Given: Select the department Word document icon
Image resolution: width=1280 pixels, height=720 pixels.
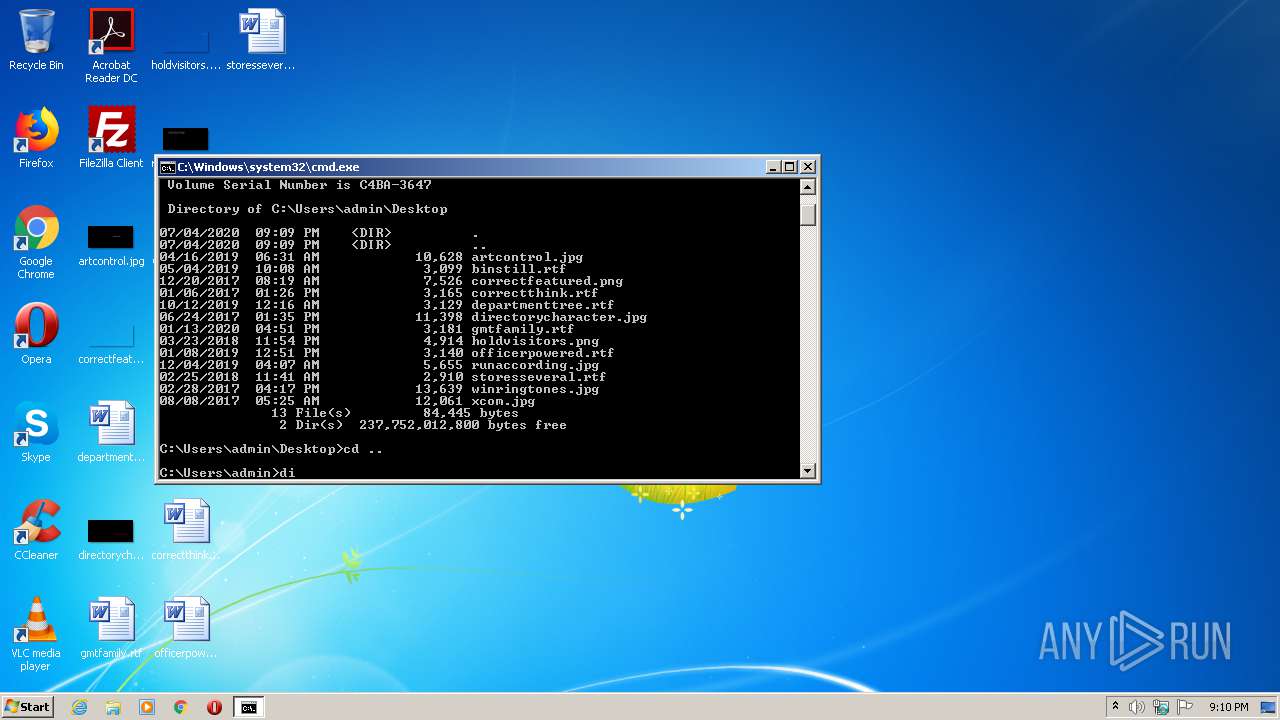Looking at the screenshot, I should click(x=111, y=432).
